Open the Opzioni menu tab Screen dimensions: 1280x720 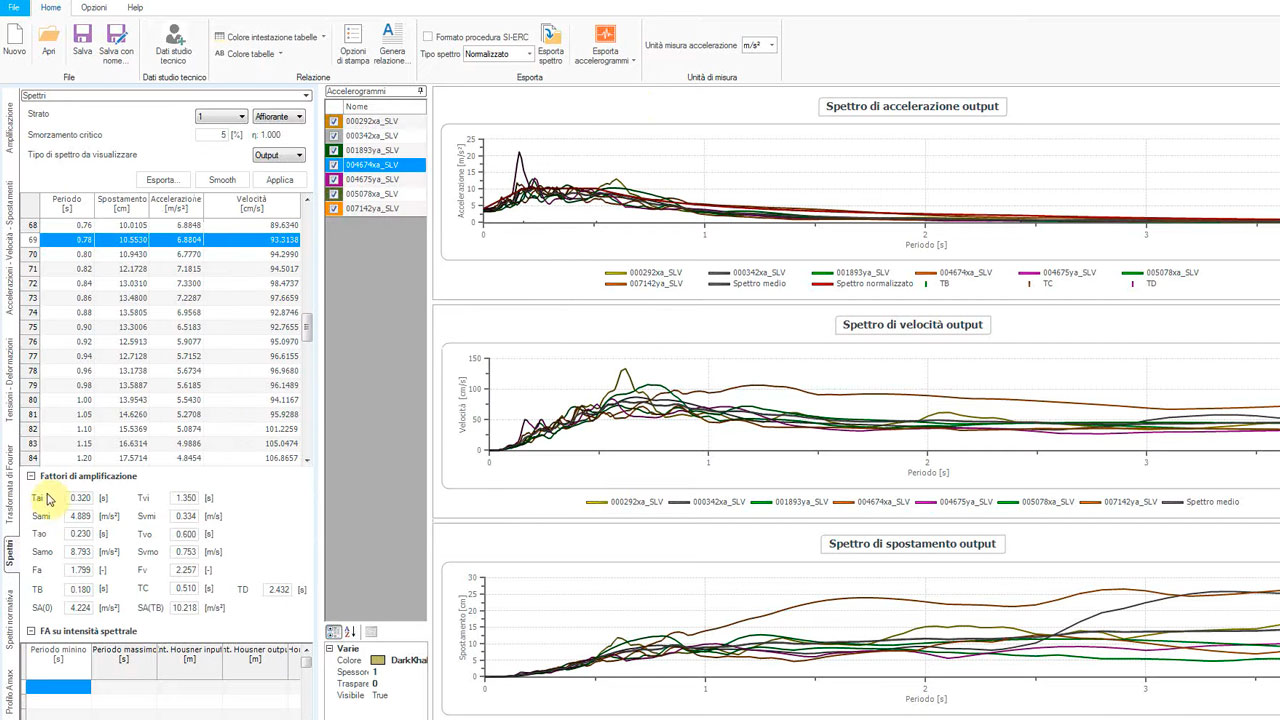(94, 7)
